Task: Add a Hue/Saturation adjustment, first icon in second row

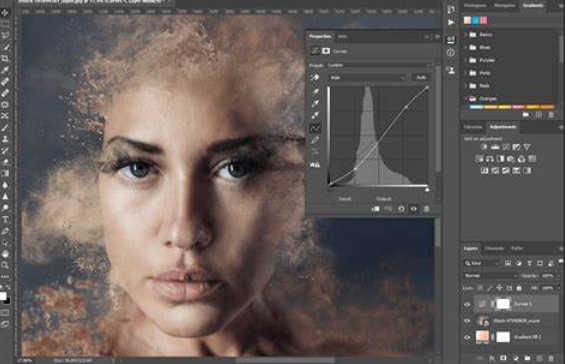Action: click(x=479, y=159)
